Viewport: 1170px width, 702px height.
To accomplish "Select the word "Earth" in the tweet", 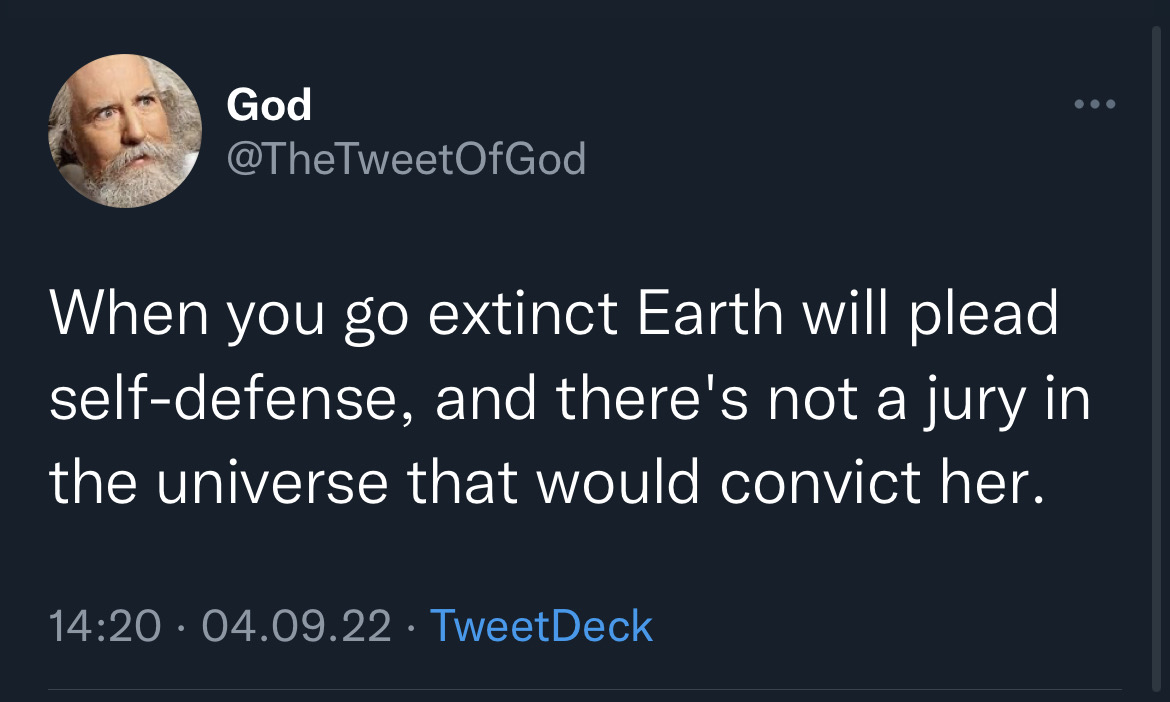I will coord(710,313).
